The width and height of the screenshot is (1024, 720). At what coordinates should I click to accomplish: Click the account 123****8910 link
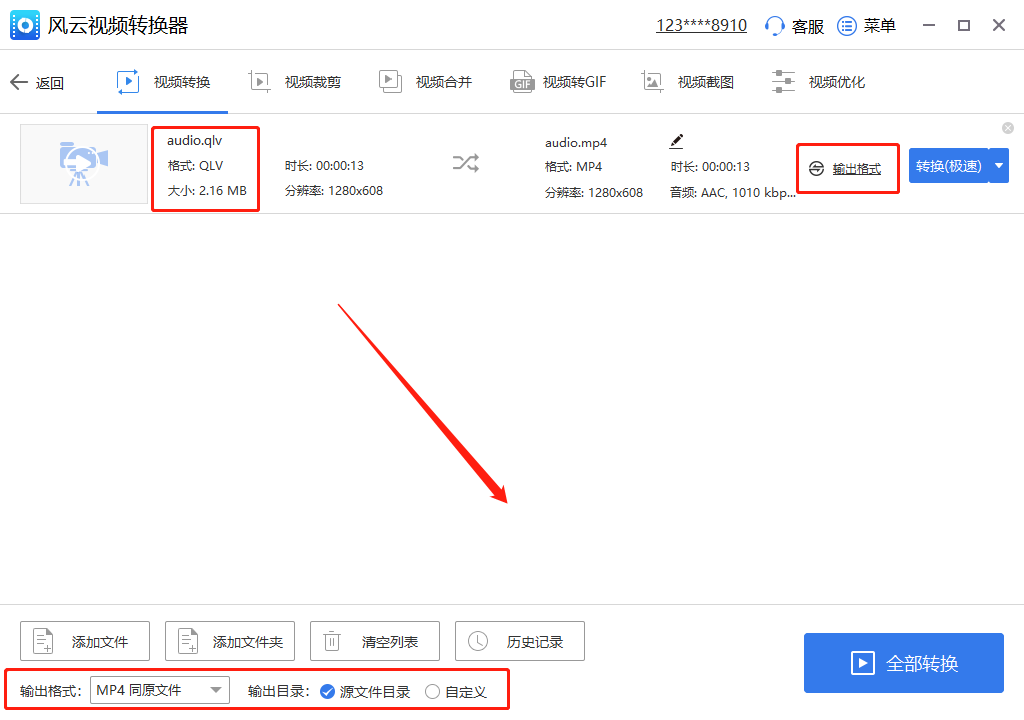tap(701, 25)
